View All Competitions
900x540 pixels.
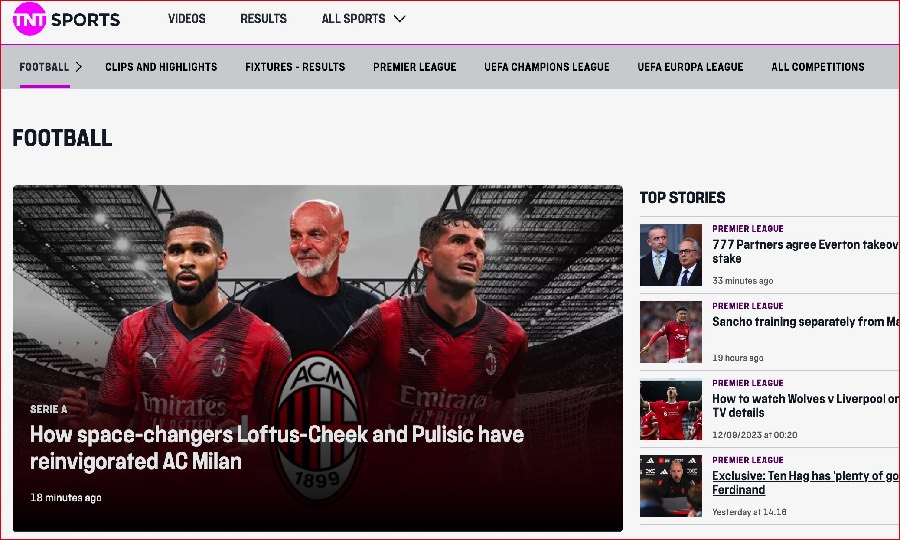click(817, 67)
